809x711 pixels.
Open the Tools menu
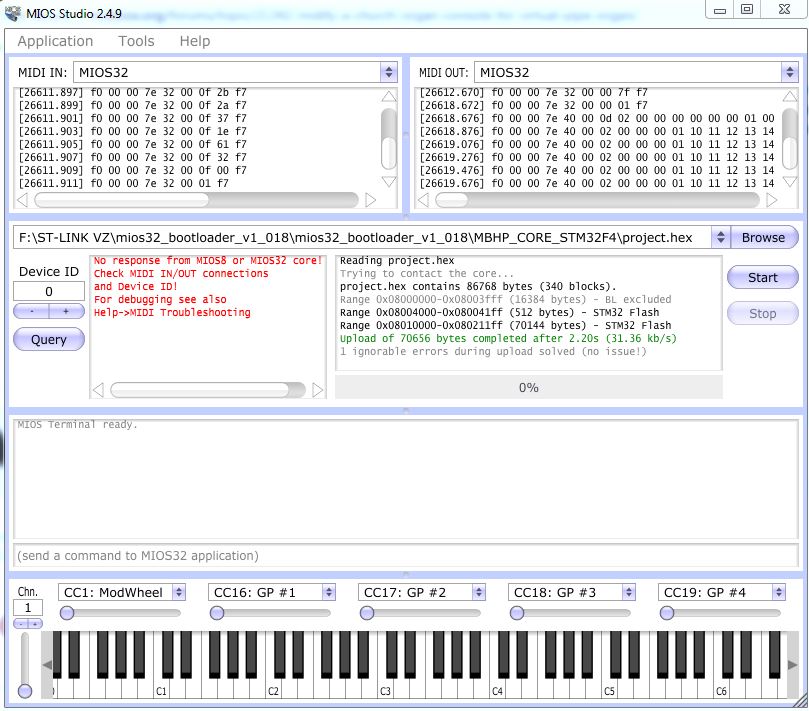[x=136, y=41]
